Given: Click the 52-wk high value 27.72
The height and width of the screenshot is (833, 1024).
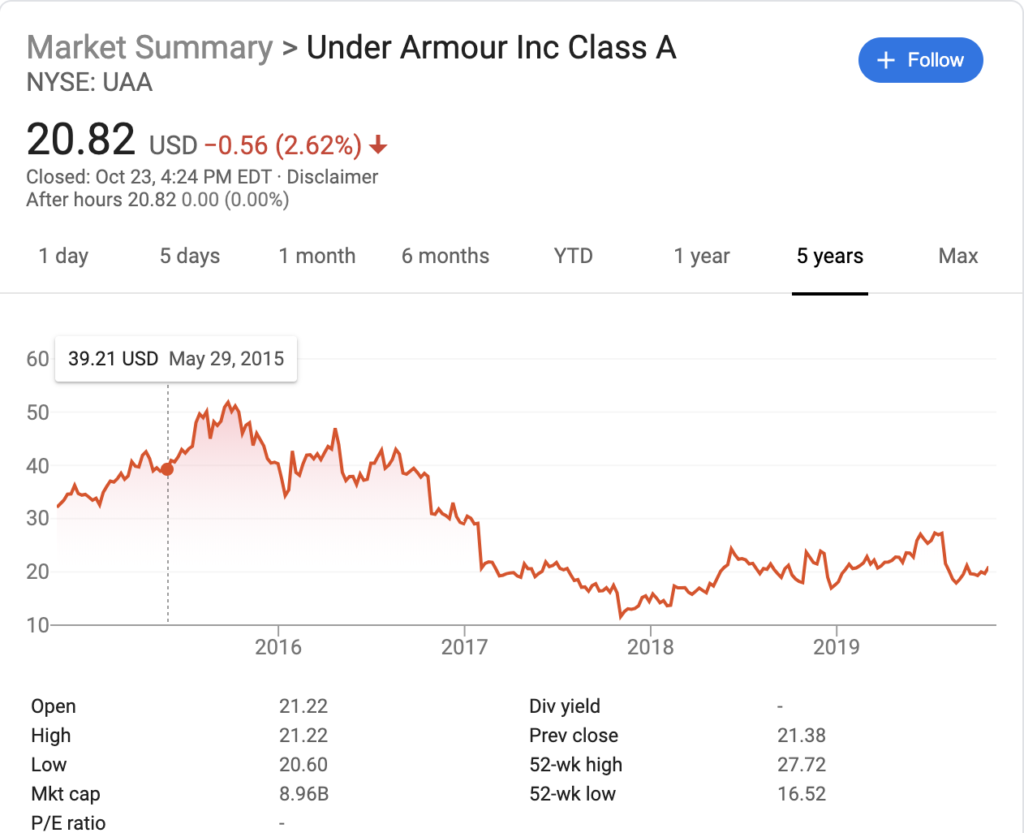Looking at the screenshot, I should click(x=801, y=765).
